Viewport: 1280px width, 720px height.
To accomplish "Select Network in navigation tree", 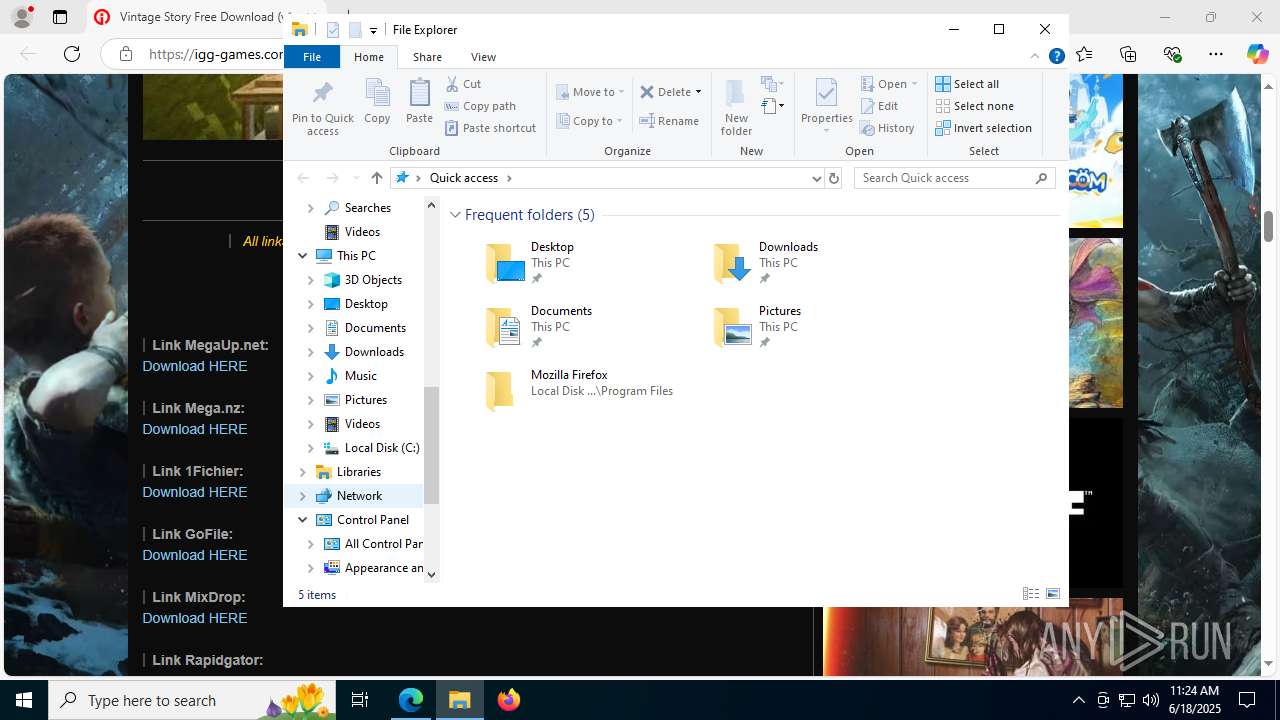I will click(359, 496).
